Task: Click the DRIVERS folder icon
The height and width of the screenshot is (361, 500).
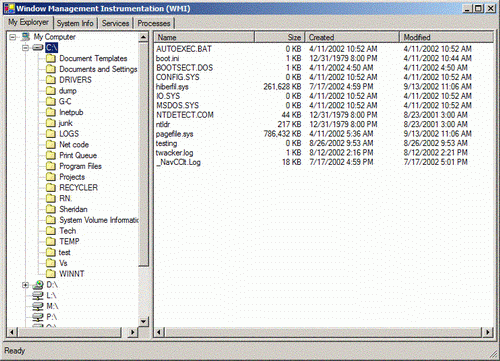Action: point(51,80)
